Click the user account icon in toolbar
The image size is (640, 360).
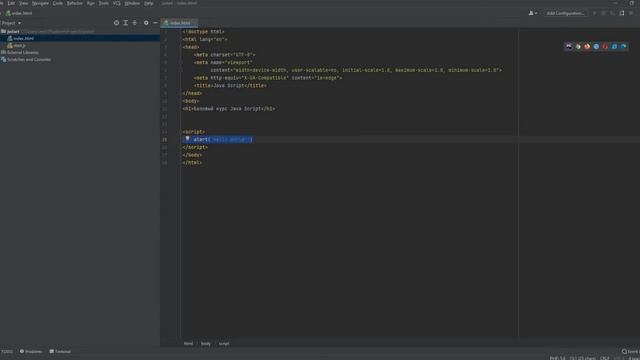(532, 13)
